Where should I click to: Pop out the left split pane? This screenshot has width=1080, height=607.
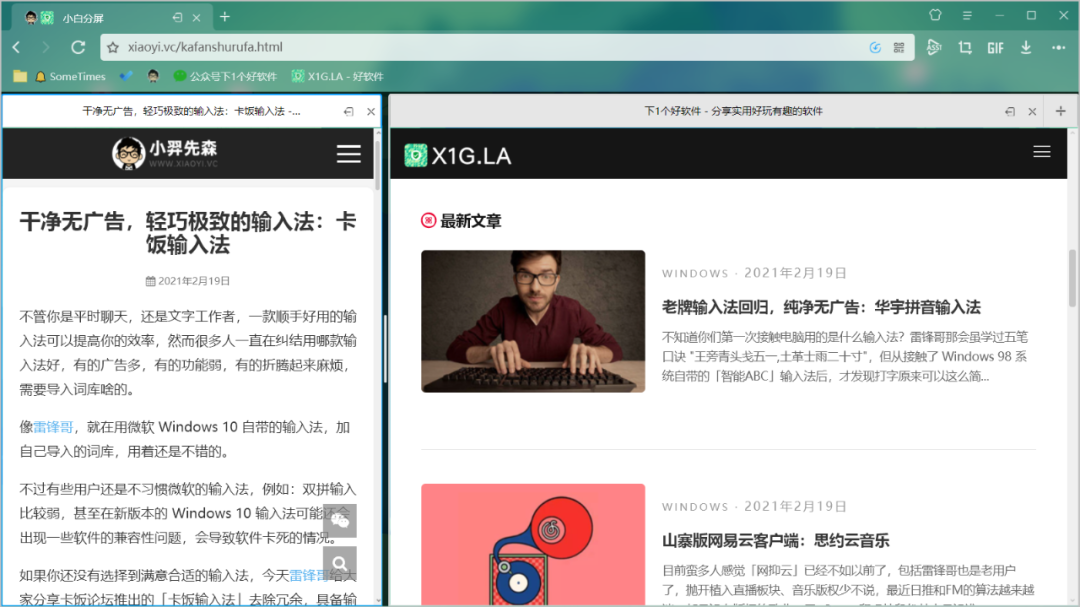click(349, 112)
